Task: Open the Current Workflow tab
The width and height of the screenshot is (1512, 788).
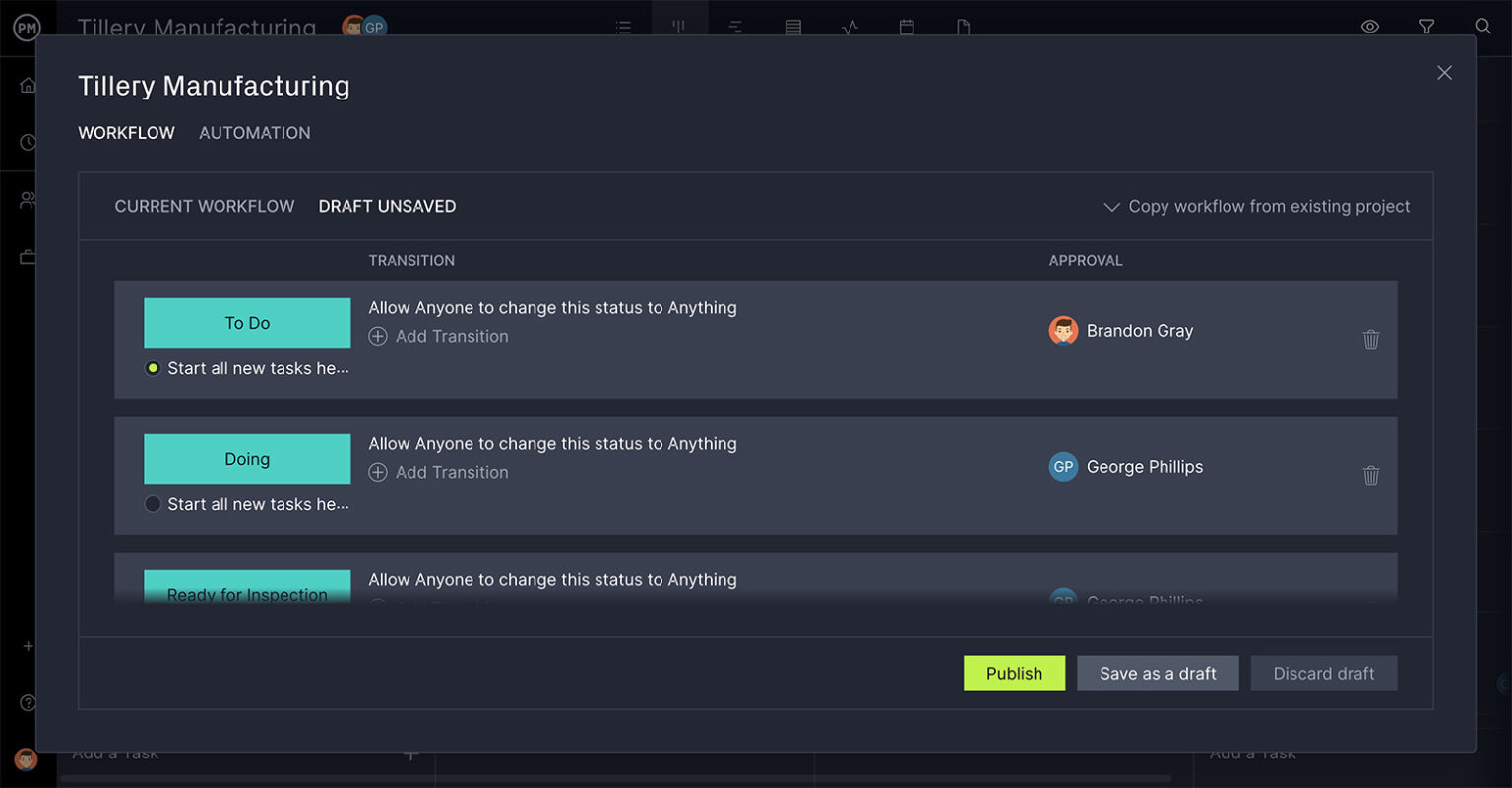Action: tap(205, 207)
